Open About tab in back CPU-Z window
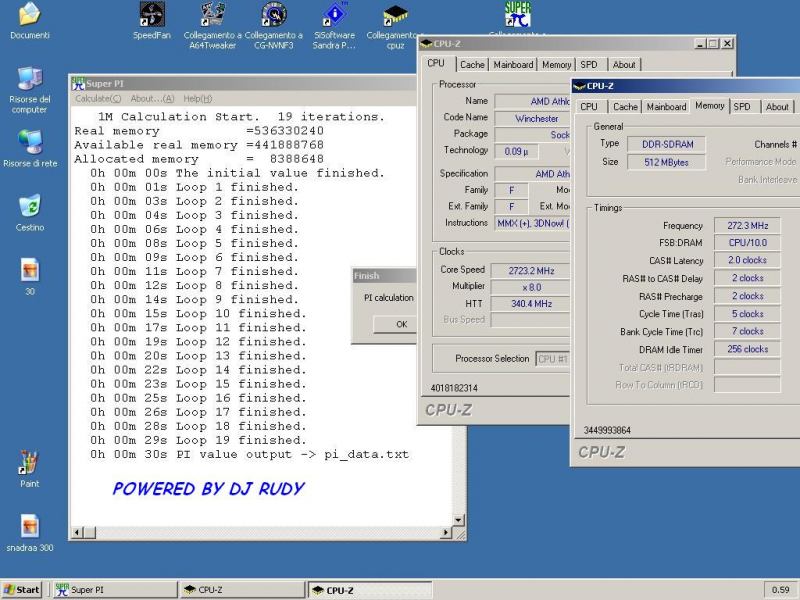This screenshot has height=600, width=800. pos(624,65)
